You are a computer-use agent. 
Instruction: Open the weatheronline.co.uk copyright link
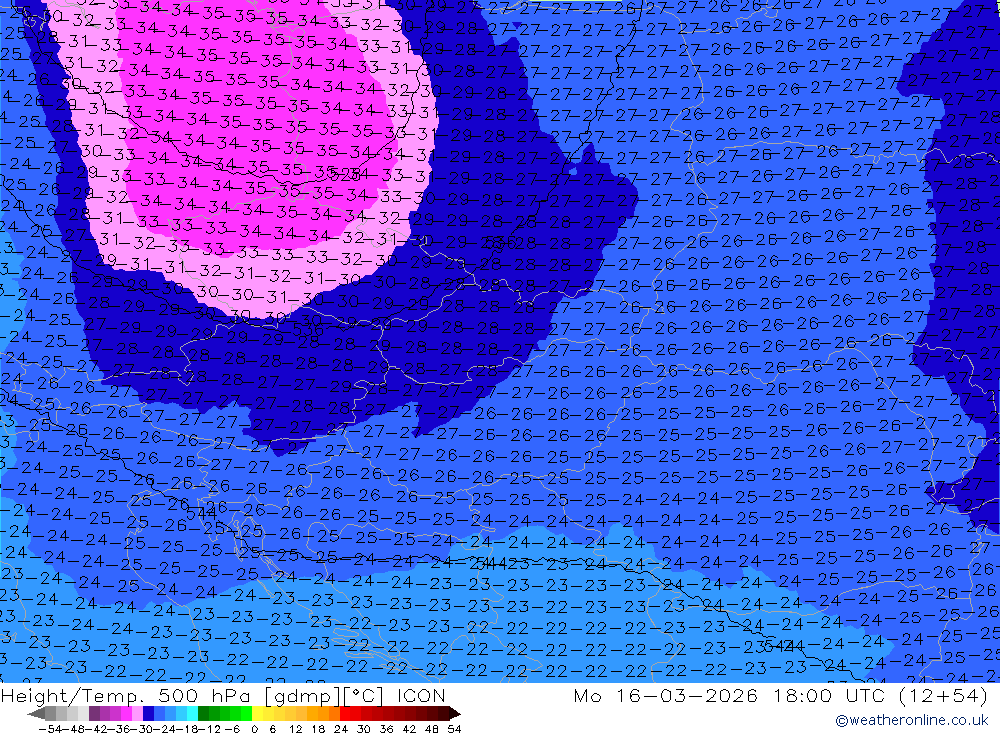point(912,720)
